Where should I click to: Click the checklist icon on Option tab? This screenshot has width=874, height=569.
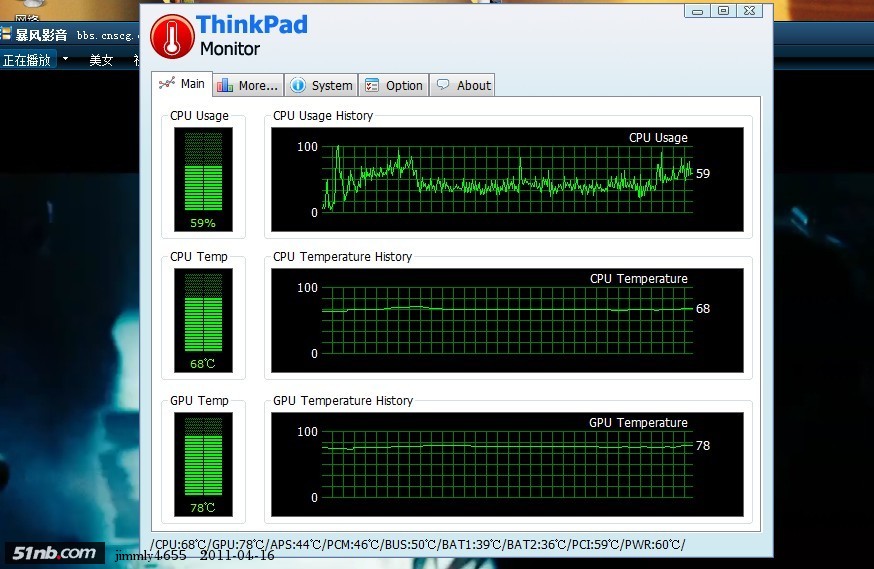click(x=372, y=85)
